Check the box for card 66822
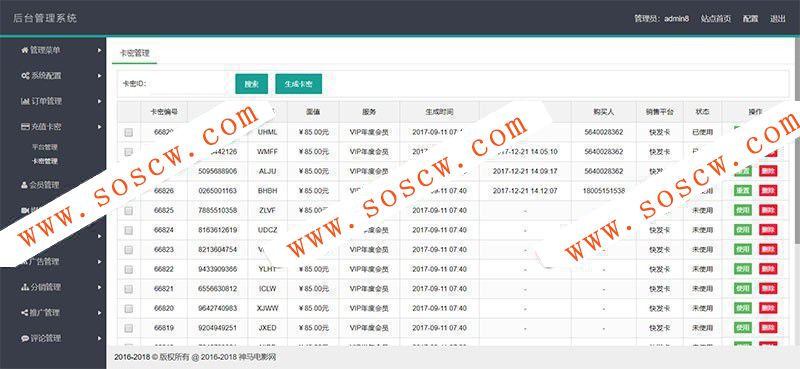This screenshot has width=800, height=369. pyautogui.click(x=129, y=269)
